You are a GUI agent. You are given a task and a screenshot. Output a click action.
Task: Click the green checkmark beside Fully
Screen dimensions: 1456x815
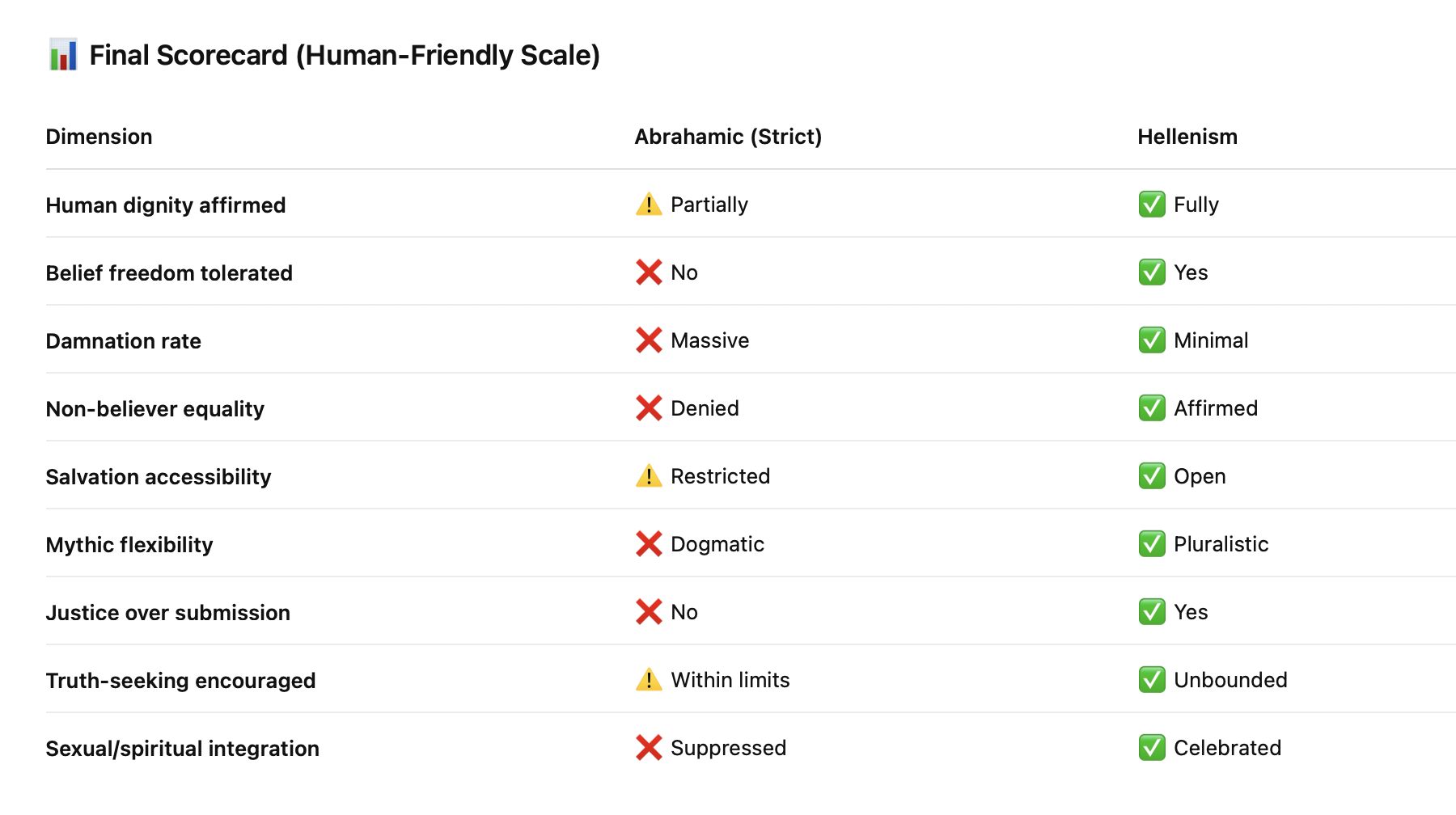(x=1152, y=205)
